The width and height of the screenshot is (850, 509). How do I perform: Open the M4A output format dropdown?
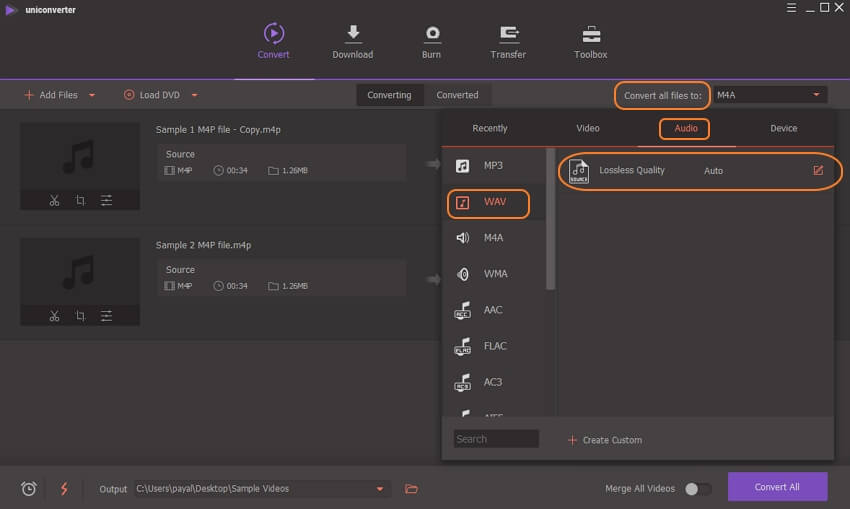[x=770, y=95]
